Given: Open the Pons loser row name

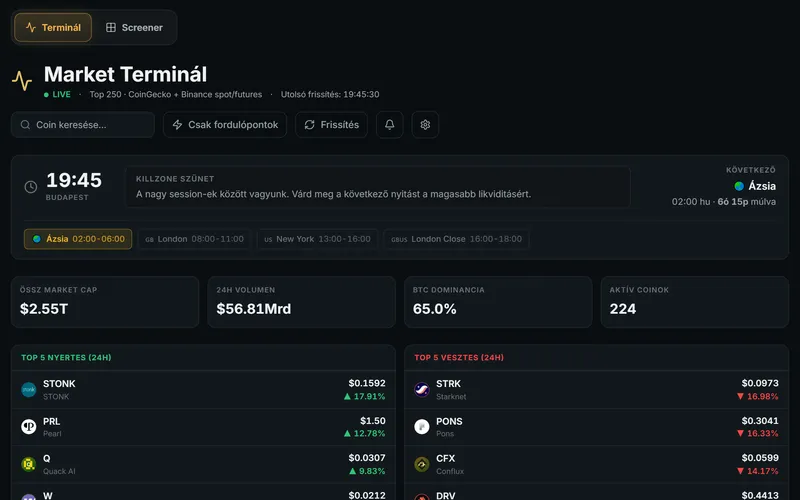Looking at the screenshot, I should point(445,434).
